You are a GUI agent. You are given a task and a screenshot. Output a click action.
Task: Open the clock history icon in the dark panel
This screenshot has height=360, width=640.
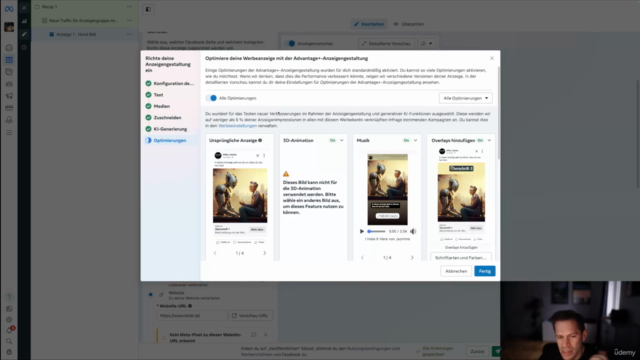24,47
